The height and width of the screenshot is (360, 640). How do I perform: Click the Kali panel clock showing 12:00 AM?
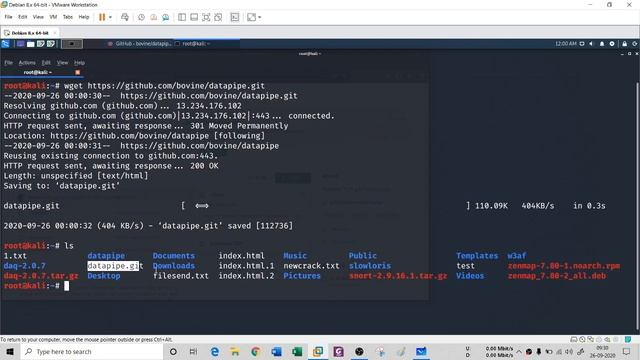click(566, 44)
